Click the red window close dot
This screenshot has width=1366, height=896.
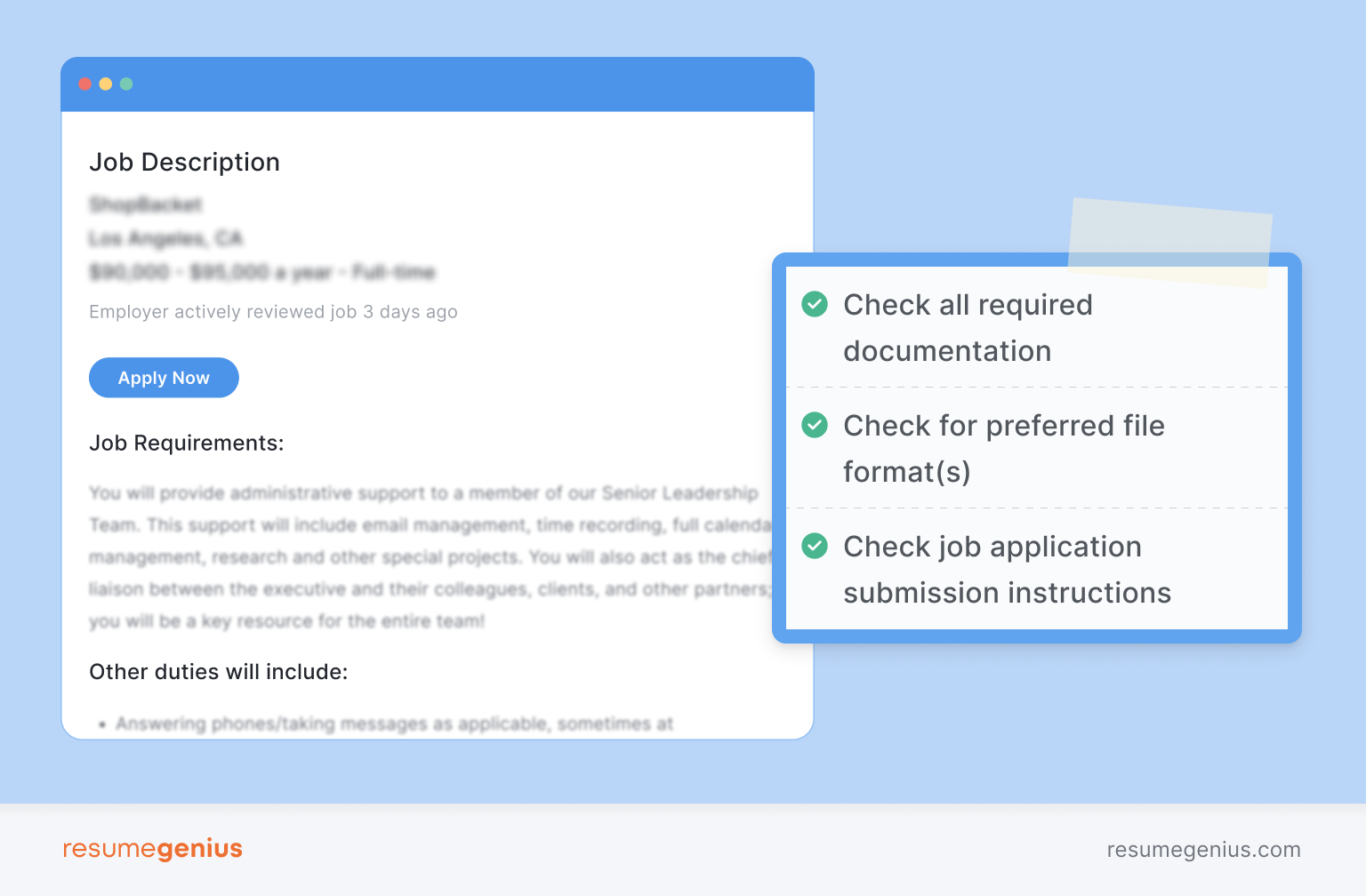point(85,84)
